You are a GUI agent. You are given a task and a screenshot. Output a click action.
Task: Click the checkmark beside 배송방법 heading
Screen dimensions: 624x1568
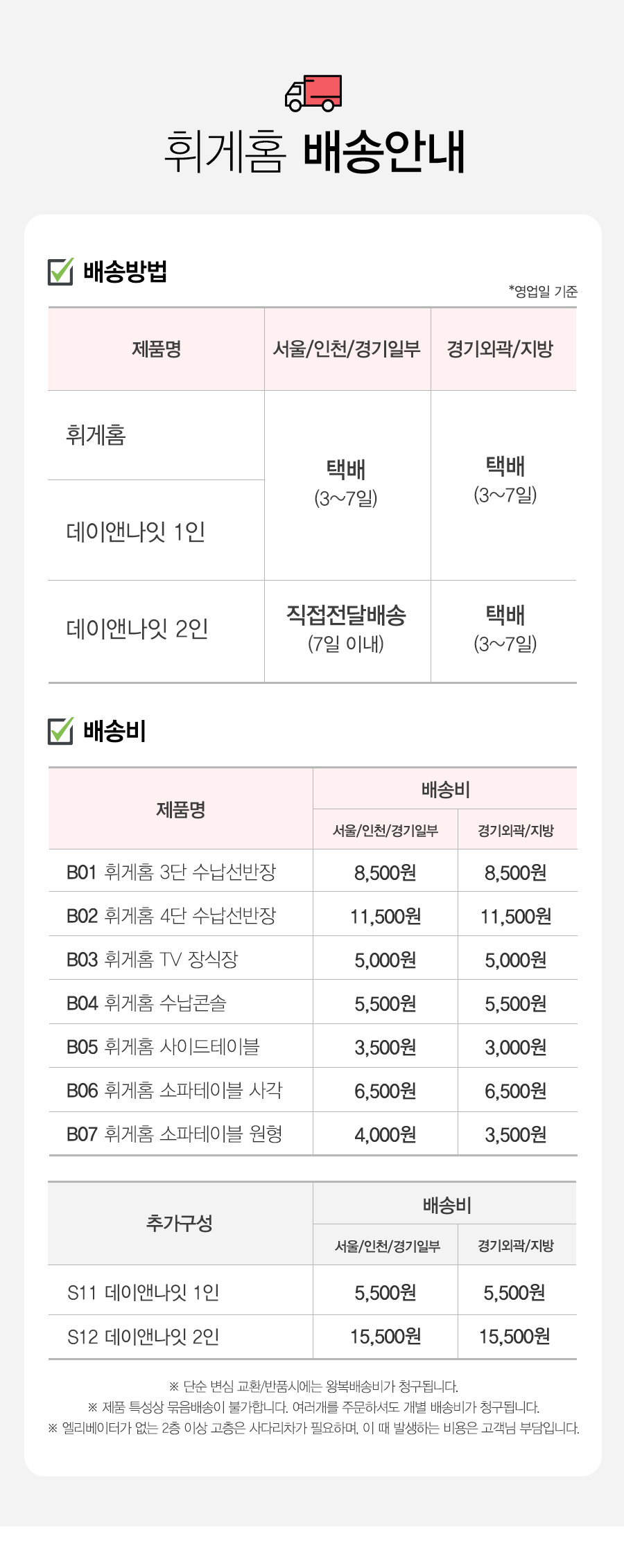(x=61, y=271)
